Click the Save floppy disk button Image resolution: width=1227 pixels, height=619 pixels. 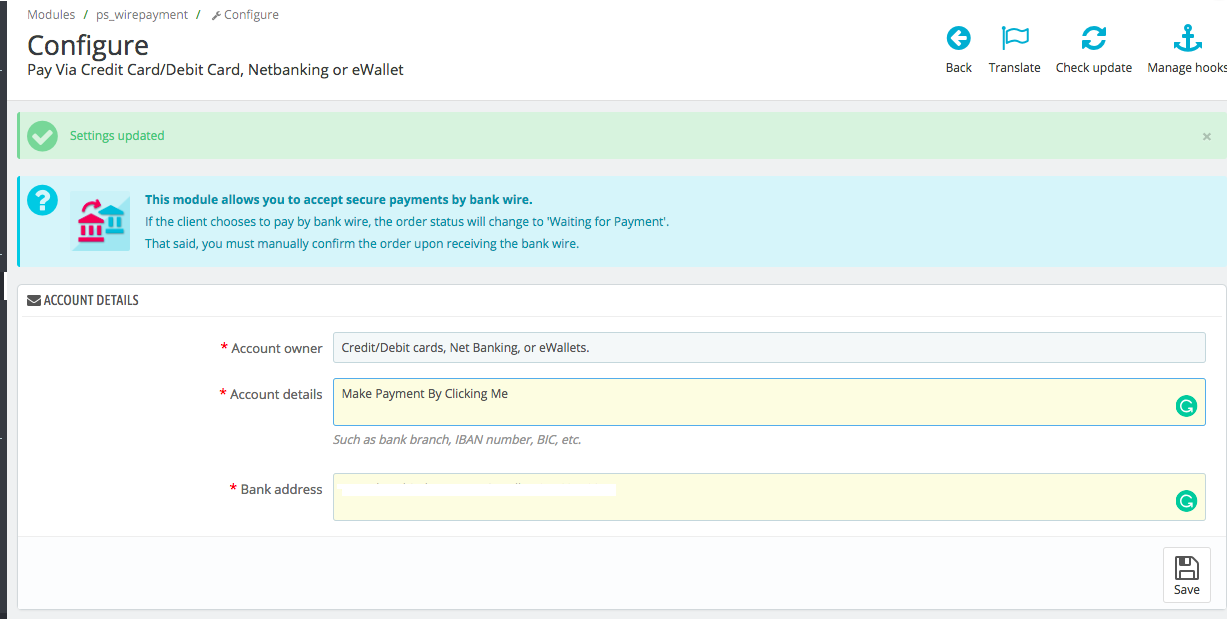(x=1186, y=575)
